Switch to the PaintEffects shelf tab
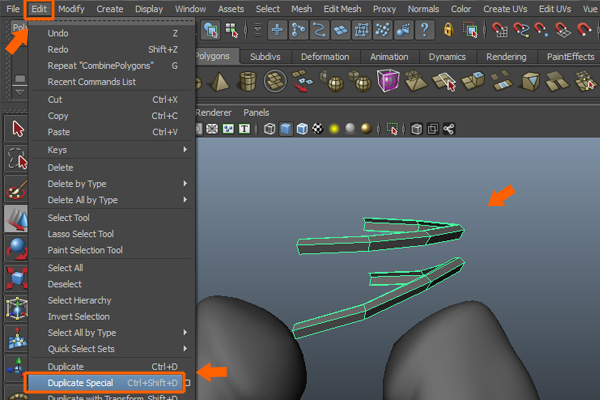This screenshot has height=400, width=600. tap(570, 57)
